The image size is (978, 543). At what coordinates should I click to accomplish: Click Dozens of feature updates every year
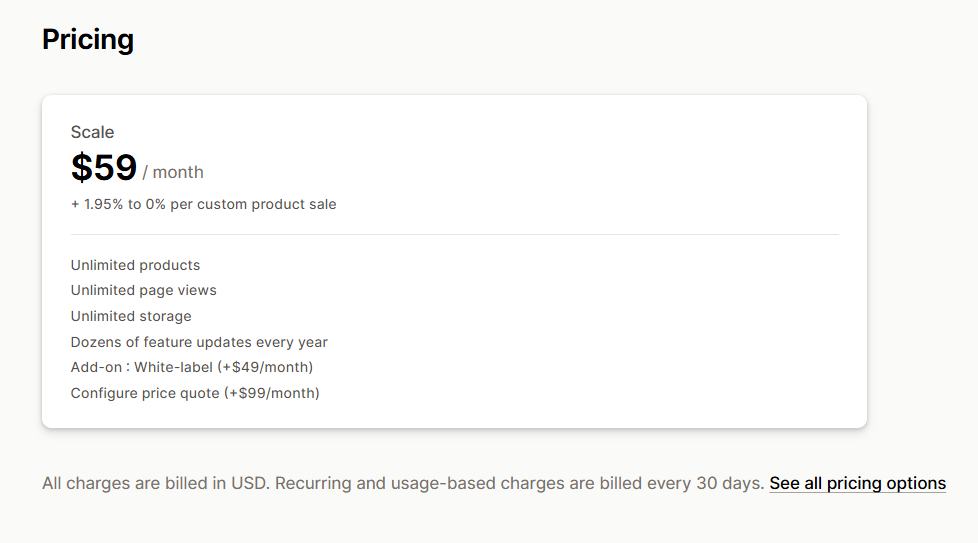[x=199, y=342]
